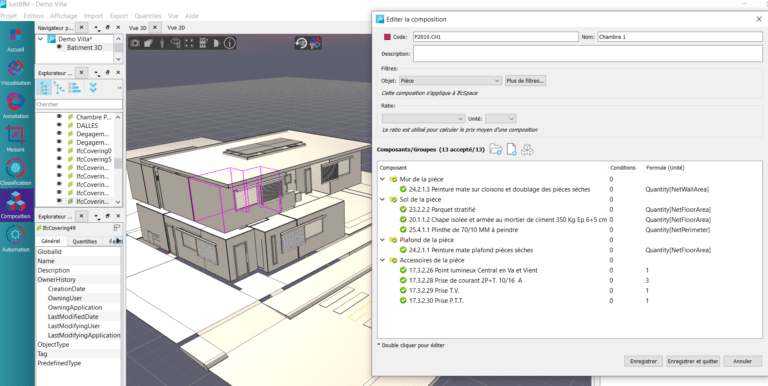Screen dimensions: 768x386
Task: Toggle visibility of IfcCovering0 item
Action: coord(59,151)
